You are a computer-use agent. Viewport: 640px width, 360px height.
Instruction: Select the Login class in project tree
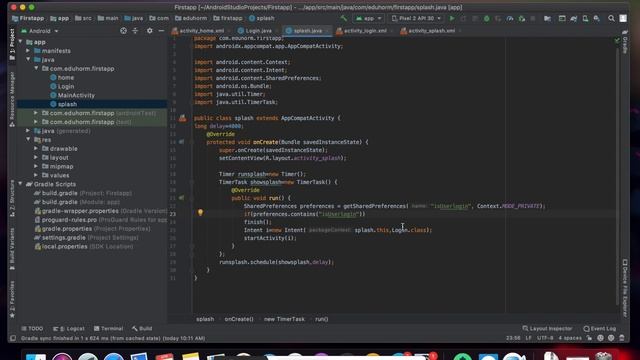coord(66,87)
